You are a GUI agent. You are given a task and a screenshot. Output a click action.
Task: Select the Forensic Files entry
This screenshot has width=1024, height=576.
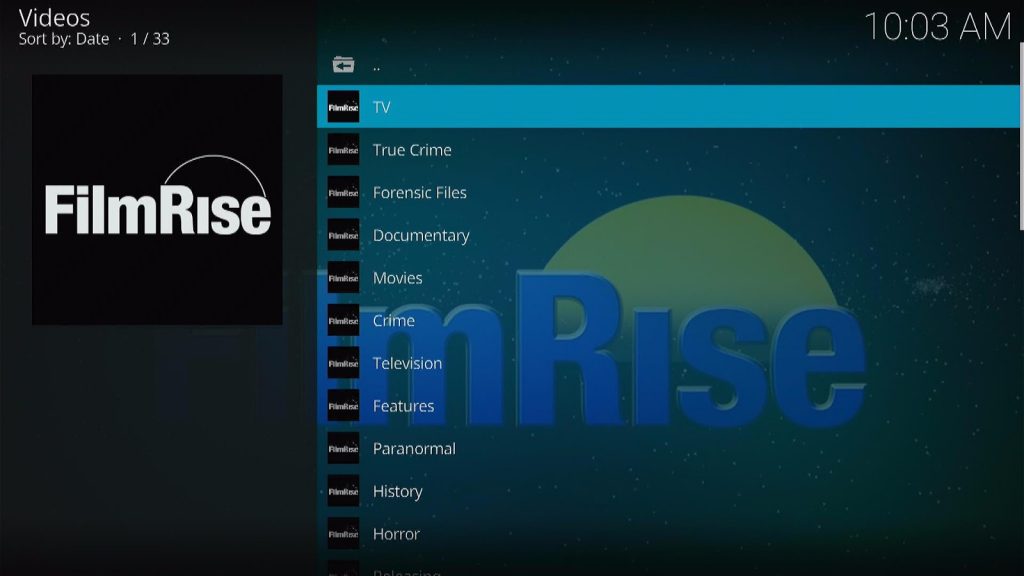click(x=668, y=192)
